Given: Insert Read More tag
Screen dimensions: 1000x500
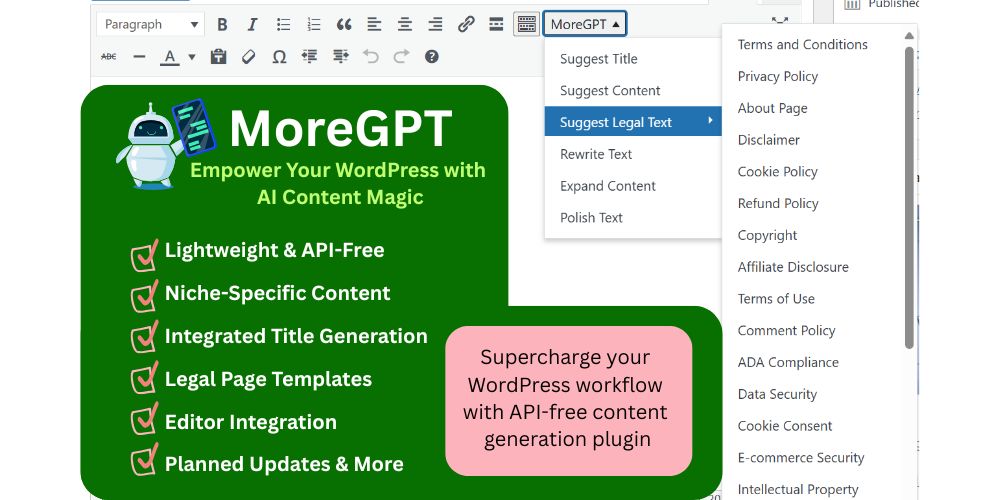Looking at the screenshot, I should tap(496, 24).
